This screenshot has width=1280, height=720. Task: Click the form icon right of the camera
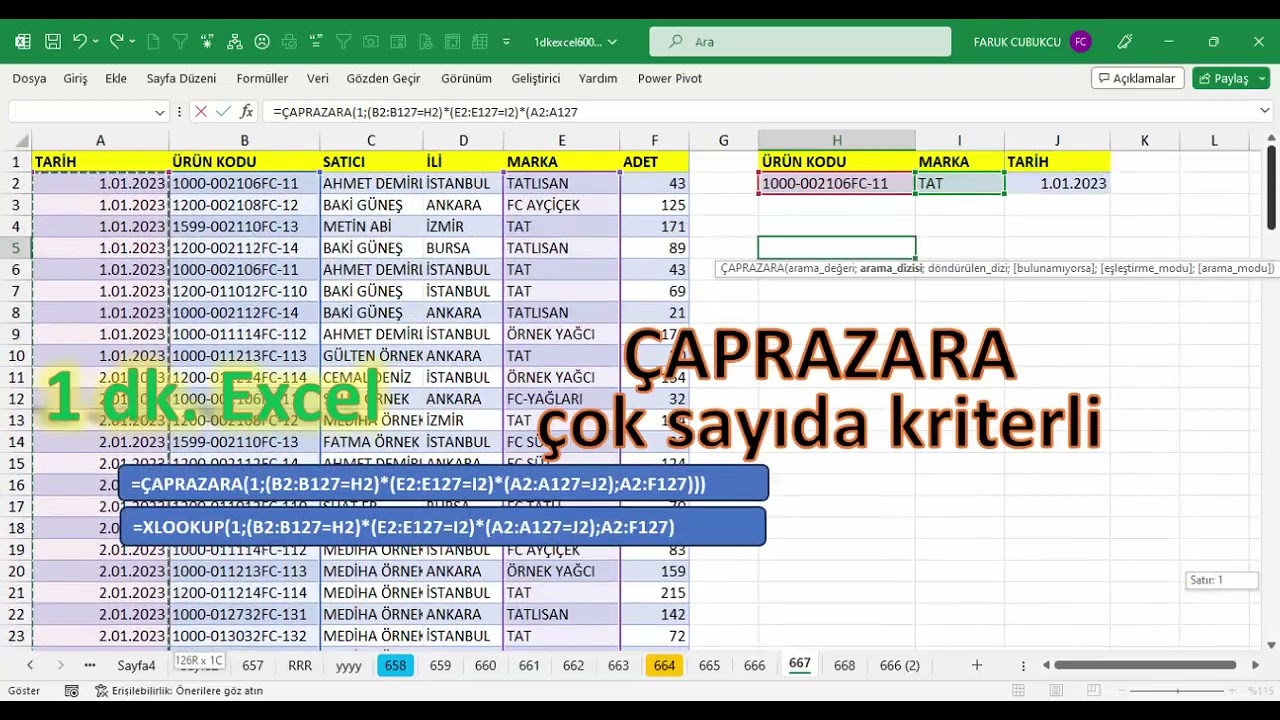click(398, 42)
